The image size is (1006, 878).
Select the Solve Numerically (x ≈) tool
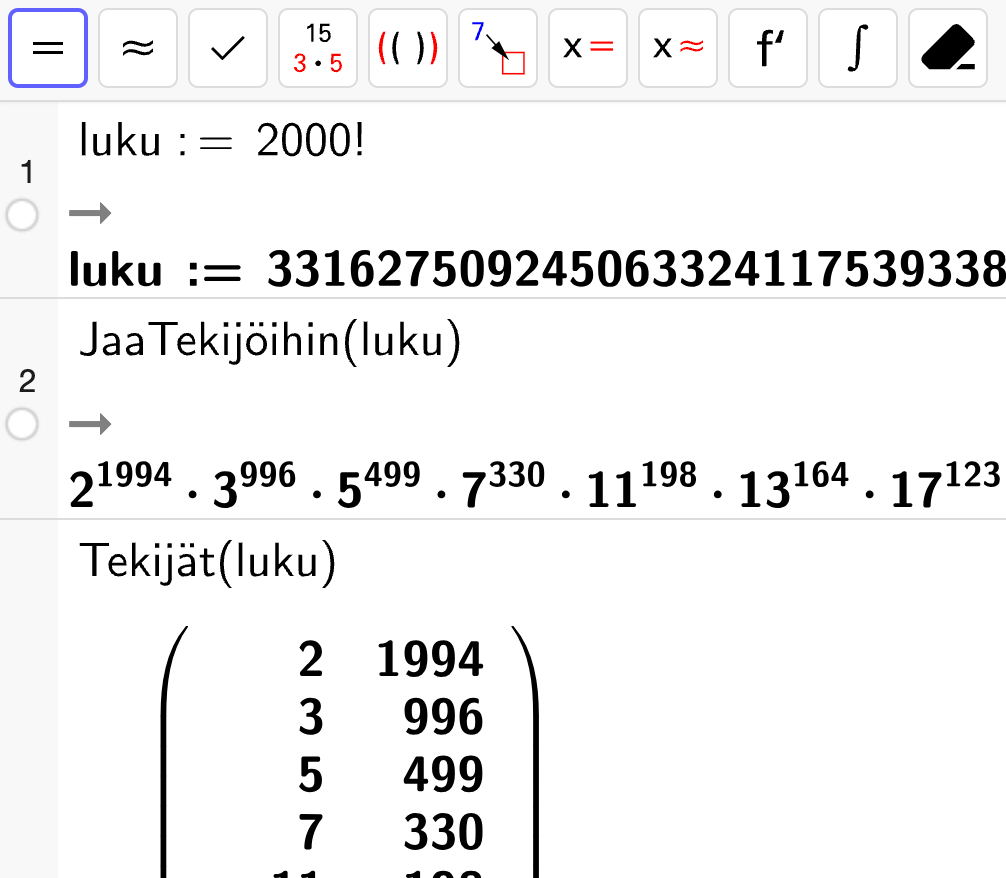pos(678,48)
